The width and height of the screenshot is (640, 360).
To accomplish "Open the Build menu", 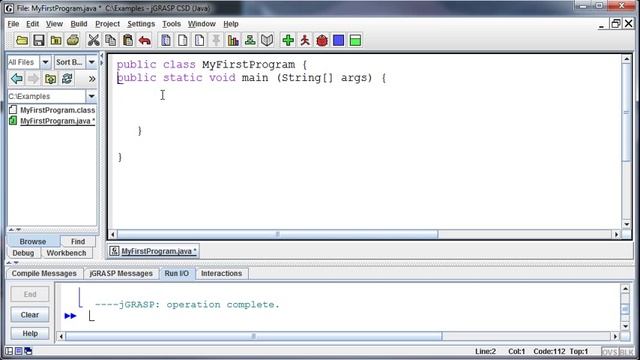I will pos(79,24).
